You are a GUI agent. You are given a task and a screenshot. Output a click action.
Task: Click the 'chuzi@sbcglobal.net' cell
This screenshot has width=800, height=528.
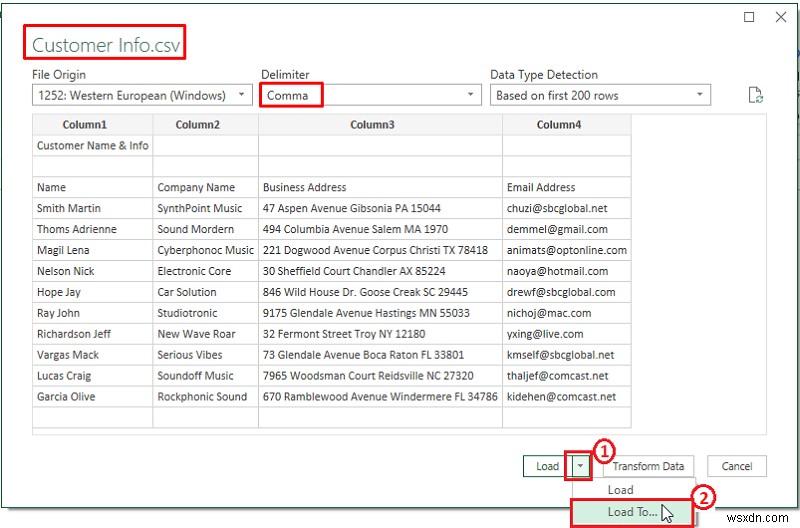[567, 208]
